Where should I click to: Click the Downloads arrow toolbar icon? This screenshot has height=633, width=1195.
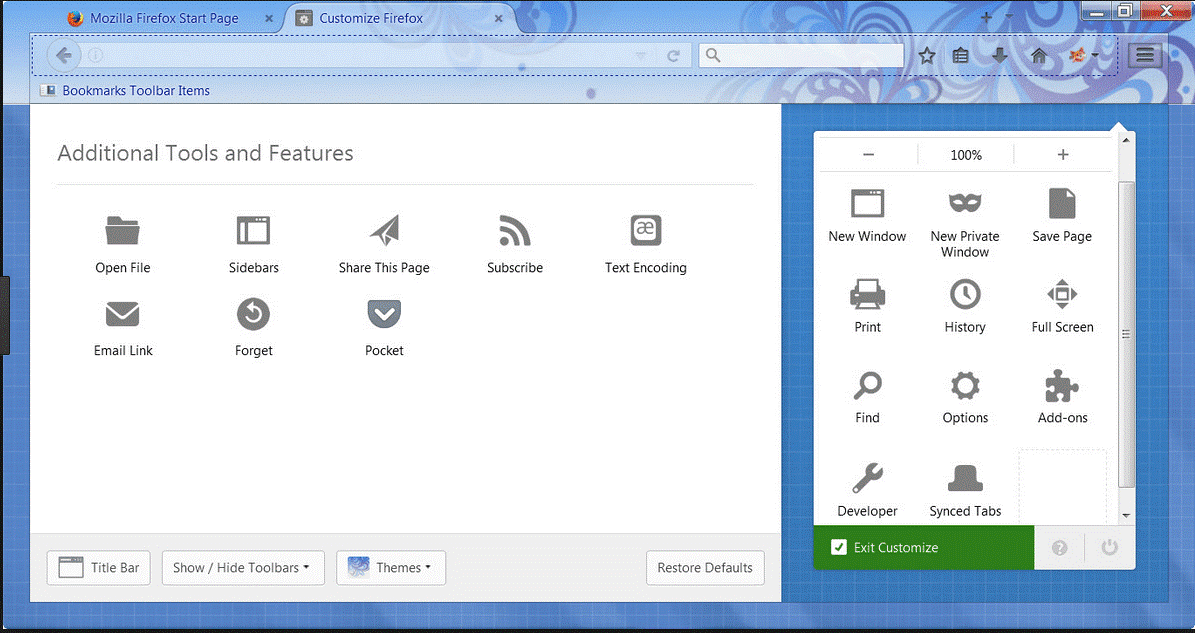(999, 56)
